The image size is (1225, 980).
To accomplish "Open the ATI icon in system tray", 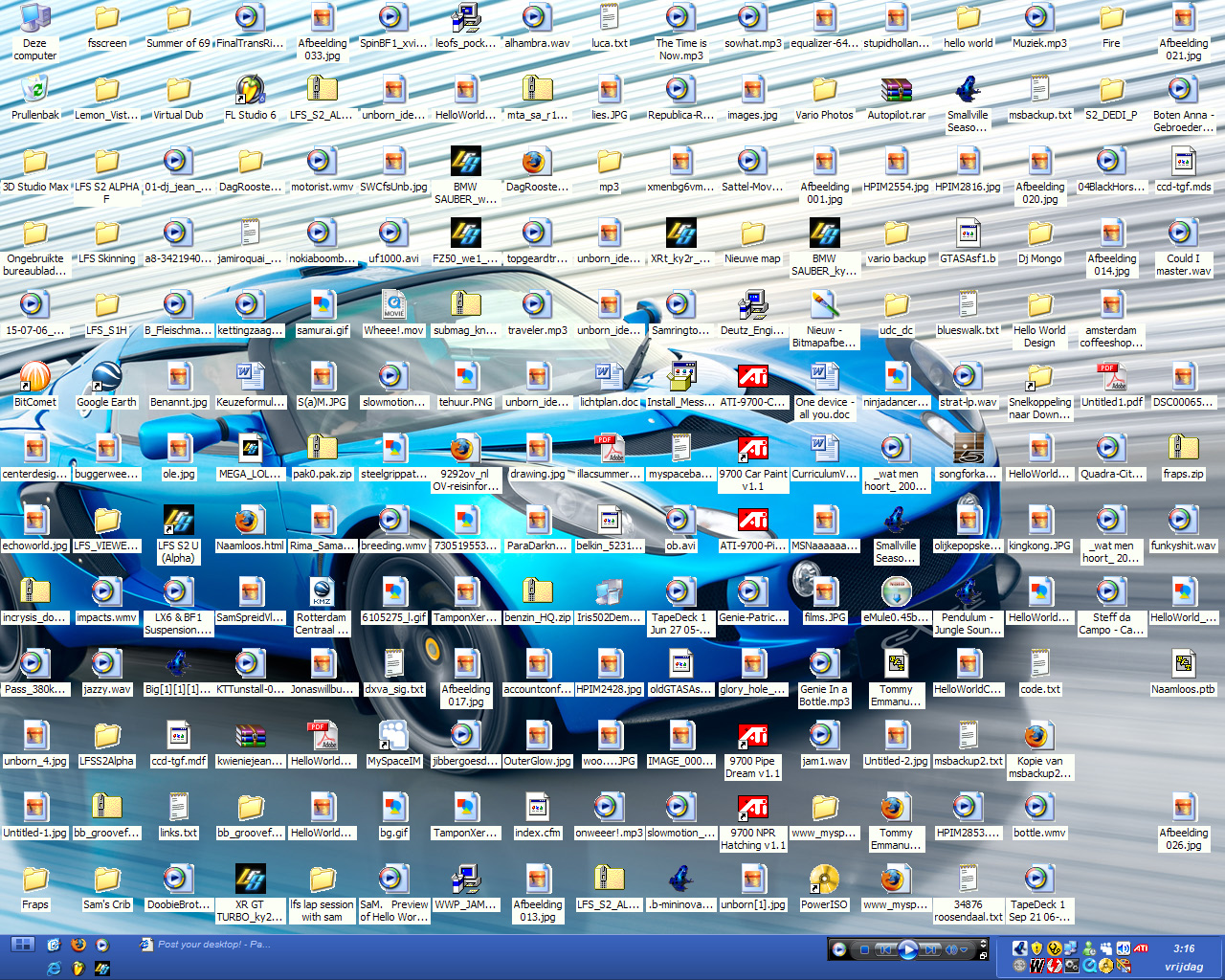I will click(x=1141, y=948).
